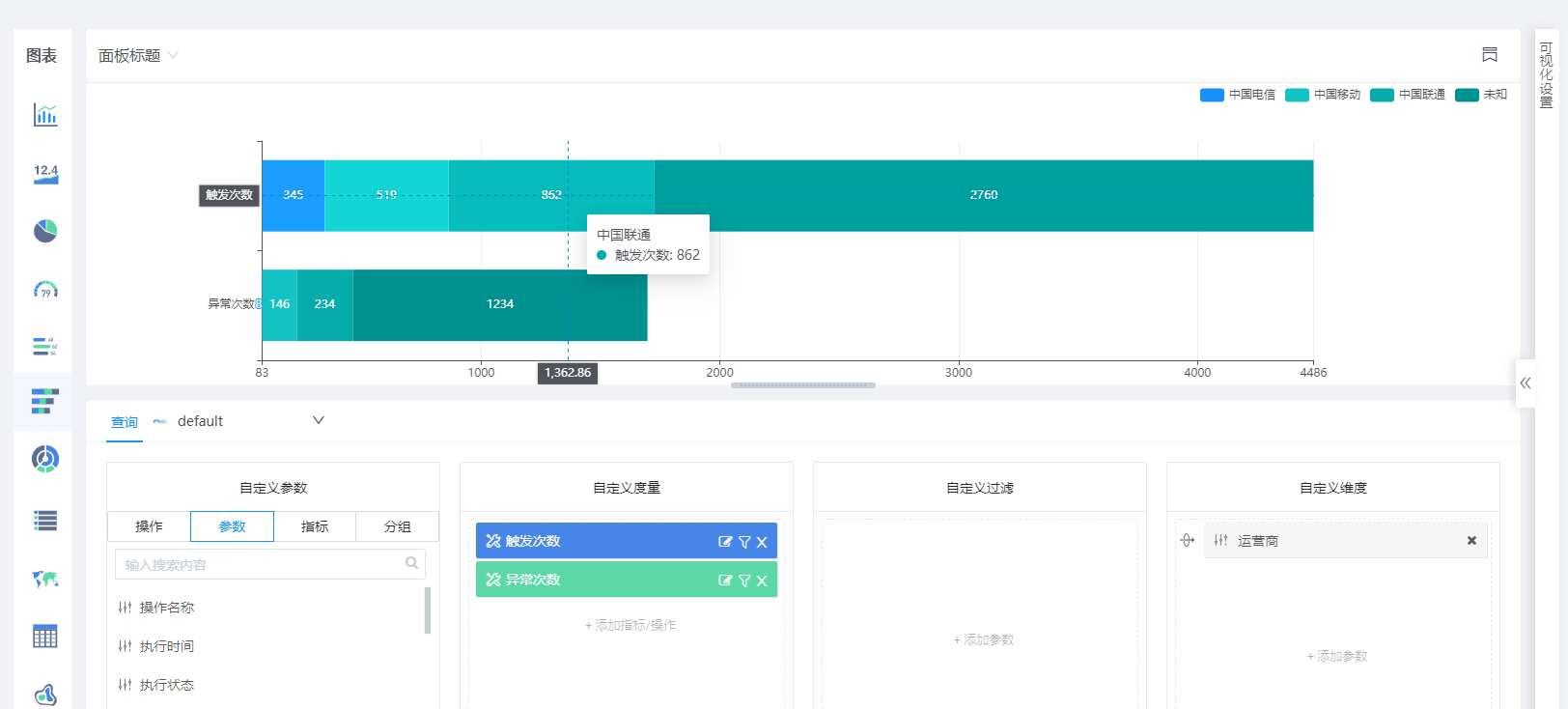The width and height of the screenshot is (1568, 709).
Task: Edit the 异常次数 measure
Action: [x=725, y=581]
